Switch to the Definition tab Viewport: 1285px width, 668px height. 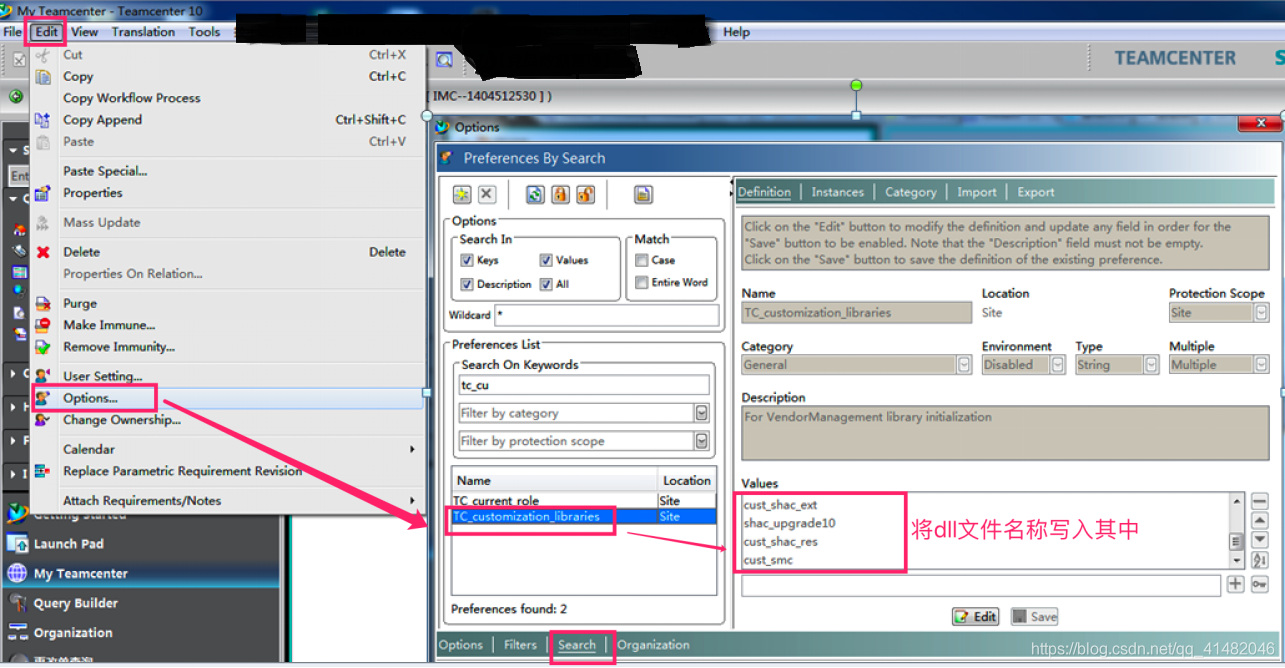click(765, 192)
